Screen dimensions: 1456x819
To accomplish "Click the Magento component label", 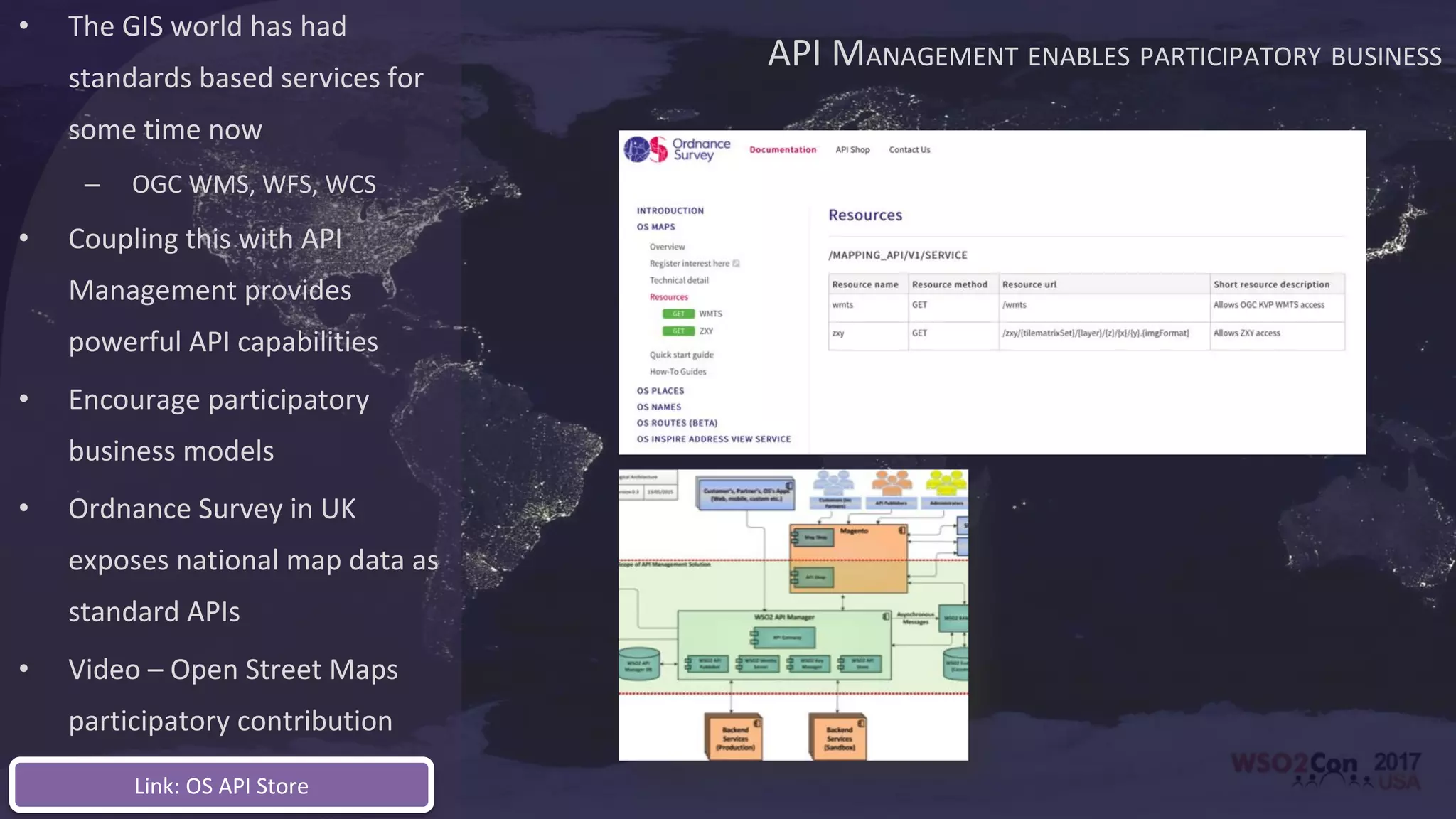I will (x=854, y=530).
